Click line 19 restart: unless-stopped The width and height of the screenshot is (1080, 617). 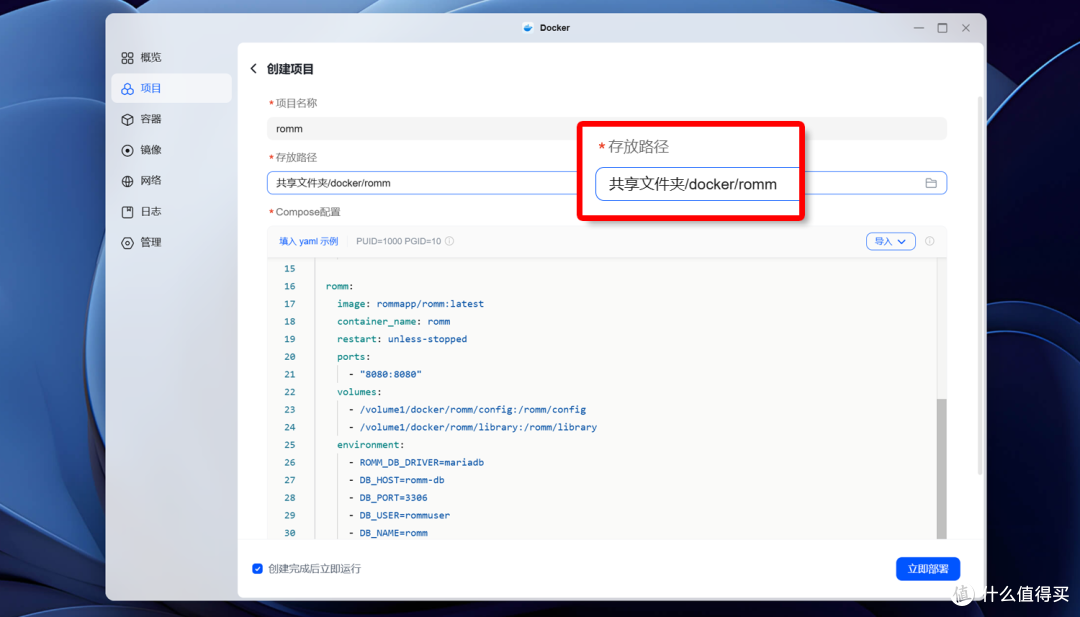[402, 339]
